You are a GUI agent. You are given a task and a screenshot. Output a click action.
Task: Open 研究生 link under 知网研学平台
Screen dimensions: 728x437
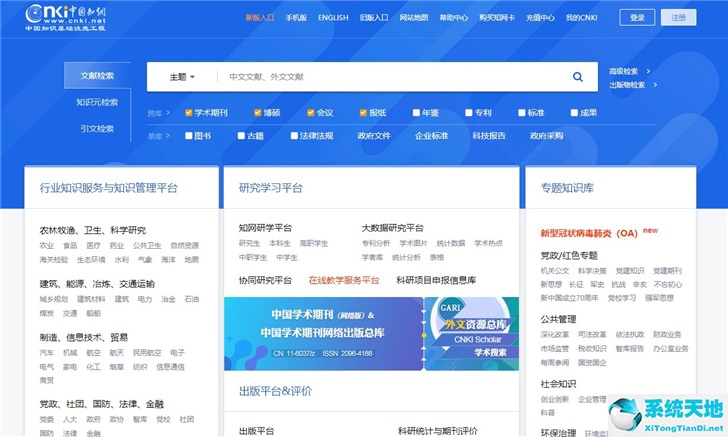click(249, 243)
